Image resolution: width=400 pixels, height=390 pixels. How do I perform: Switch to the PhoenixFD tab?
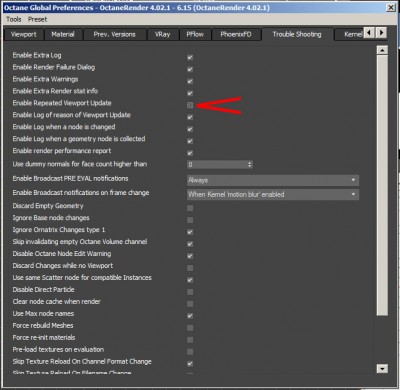tap(236, 34)
